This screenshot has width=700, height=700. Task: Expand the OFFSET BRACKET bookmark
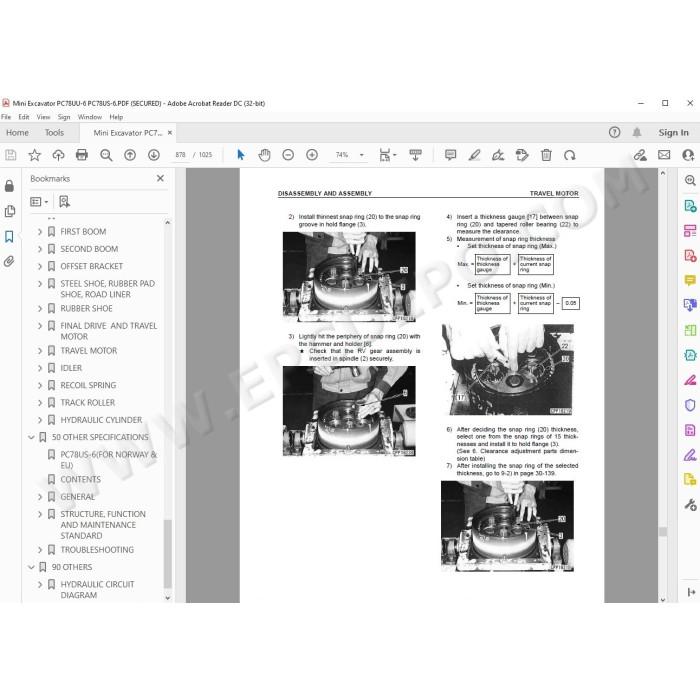[x=40, y=267]
